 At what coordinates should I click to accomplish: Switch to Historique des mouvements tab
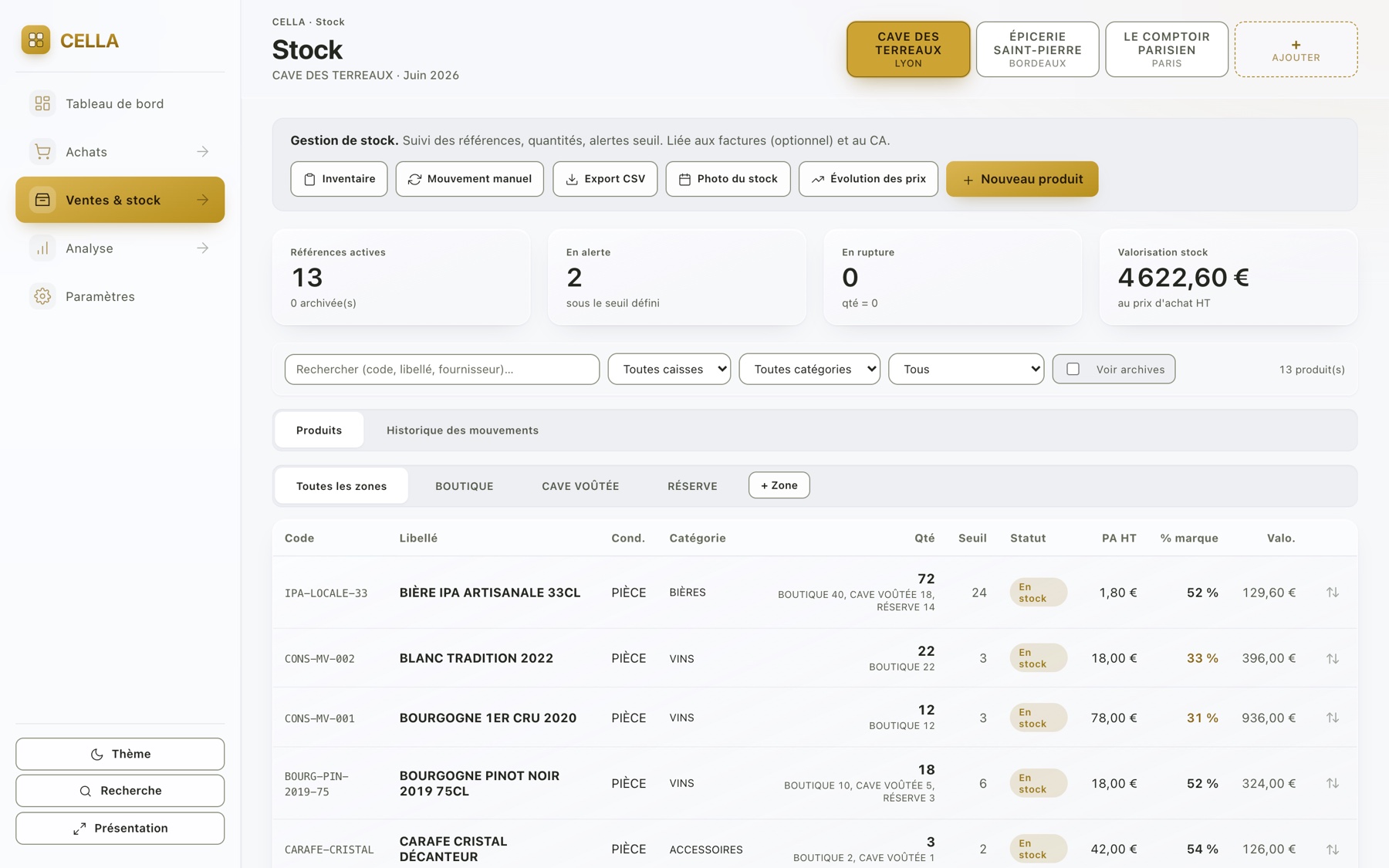462,431
